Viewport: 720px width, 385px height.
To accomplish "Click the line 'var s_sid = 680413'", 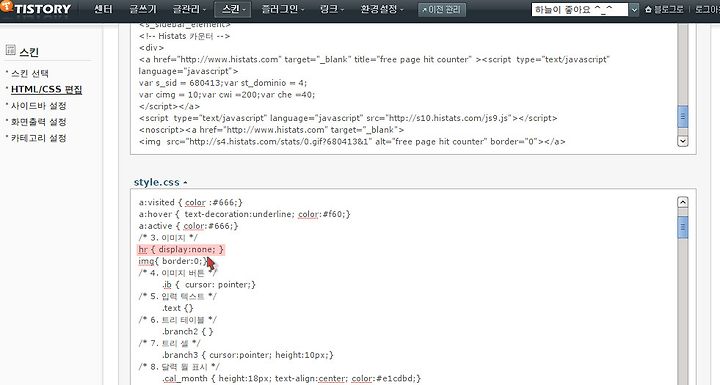I will (x=223, y=83).
